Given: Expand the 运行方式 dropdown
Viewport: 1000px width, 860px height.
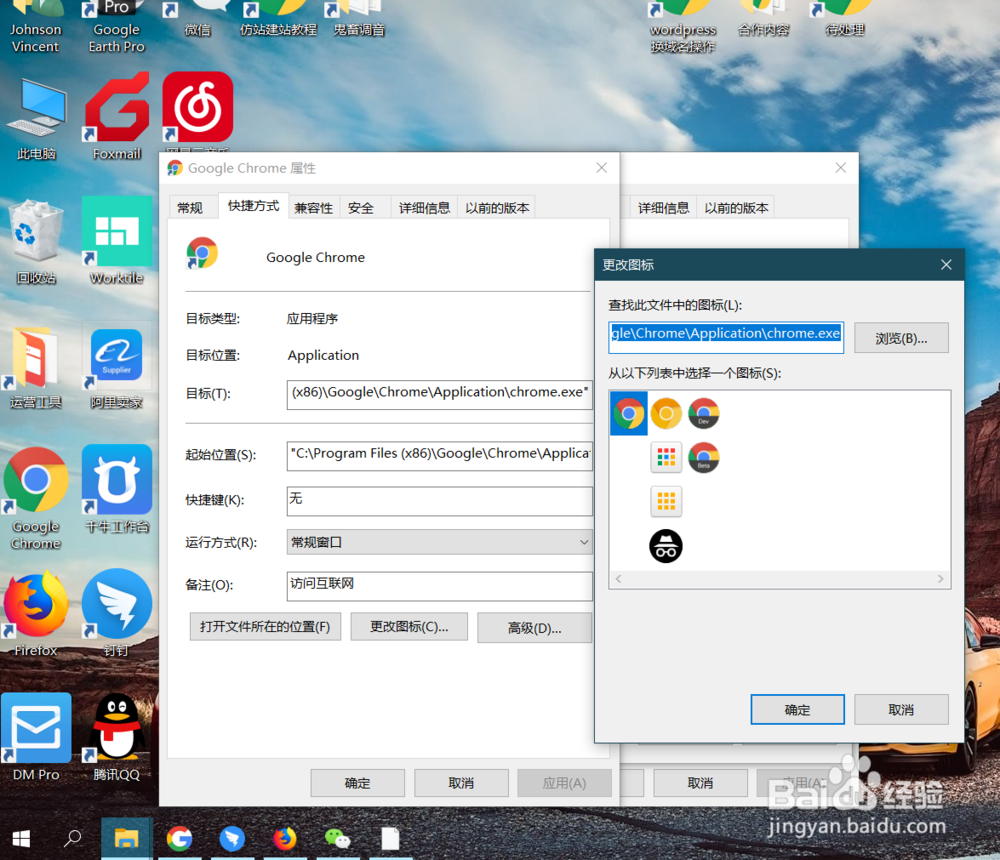Looking at the screenshot, I should click(x=439, y=542).
